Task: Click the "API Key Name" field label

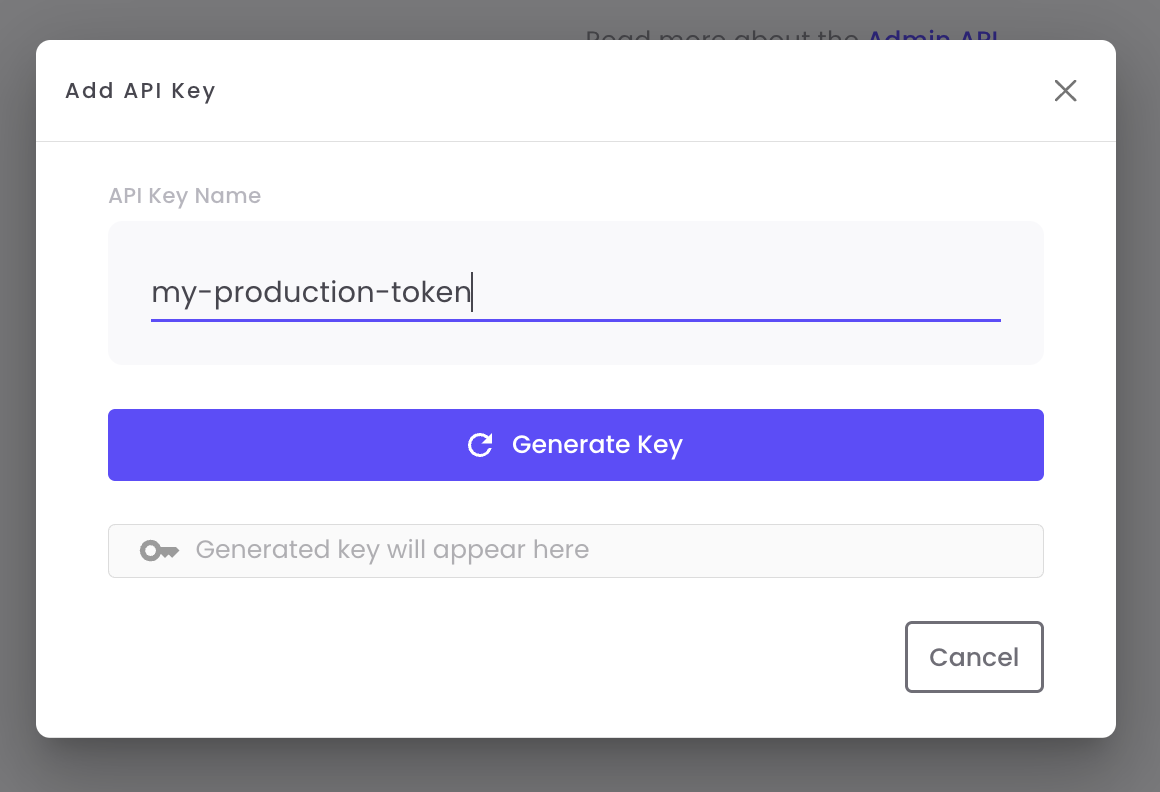Action: click(184, 196)
